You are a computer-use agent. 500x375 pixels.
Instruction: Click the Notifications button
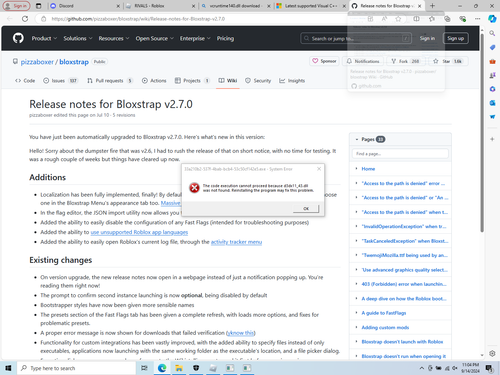tap(363, 61)
